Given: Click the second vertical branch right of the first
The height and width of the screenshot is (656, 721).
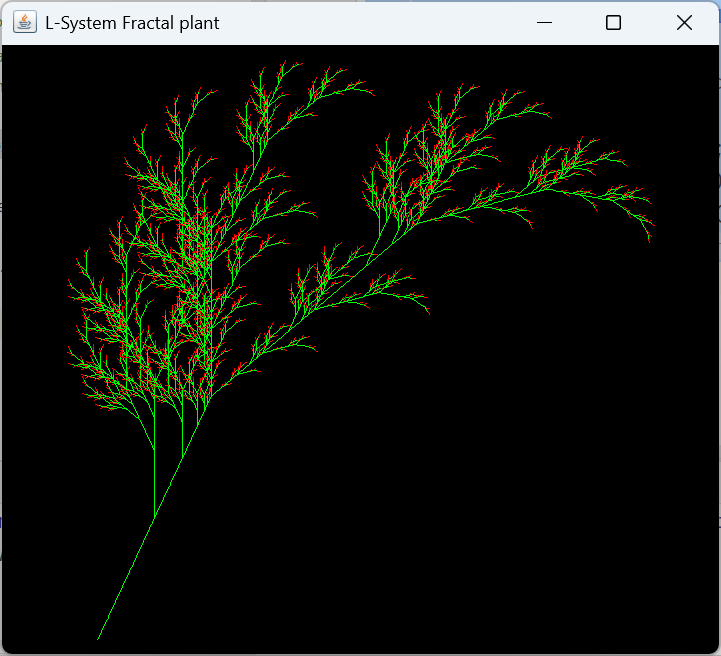Looking at the screenshot, I should click(182, 440).
